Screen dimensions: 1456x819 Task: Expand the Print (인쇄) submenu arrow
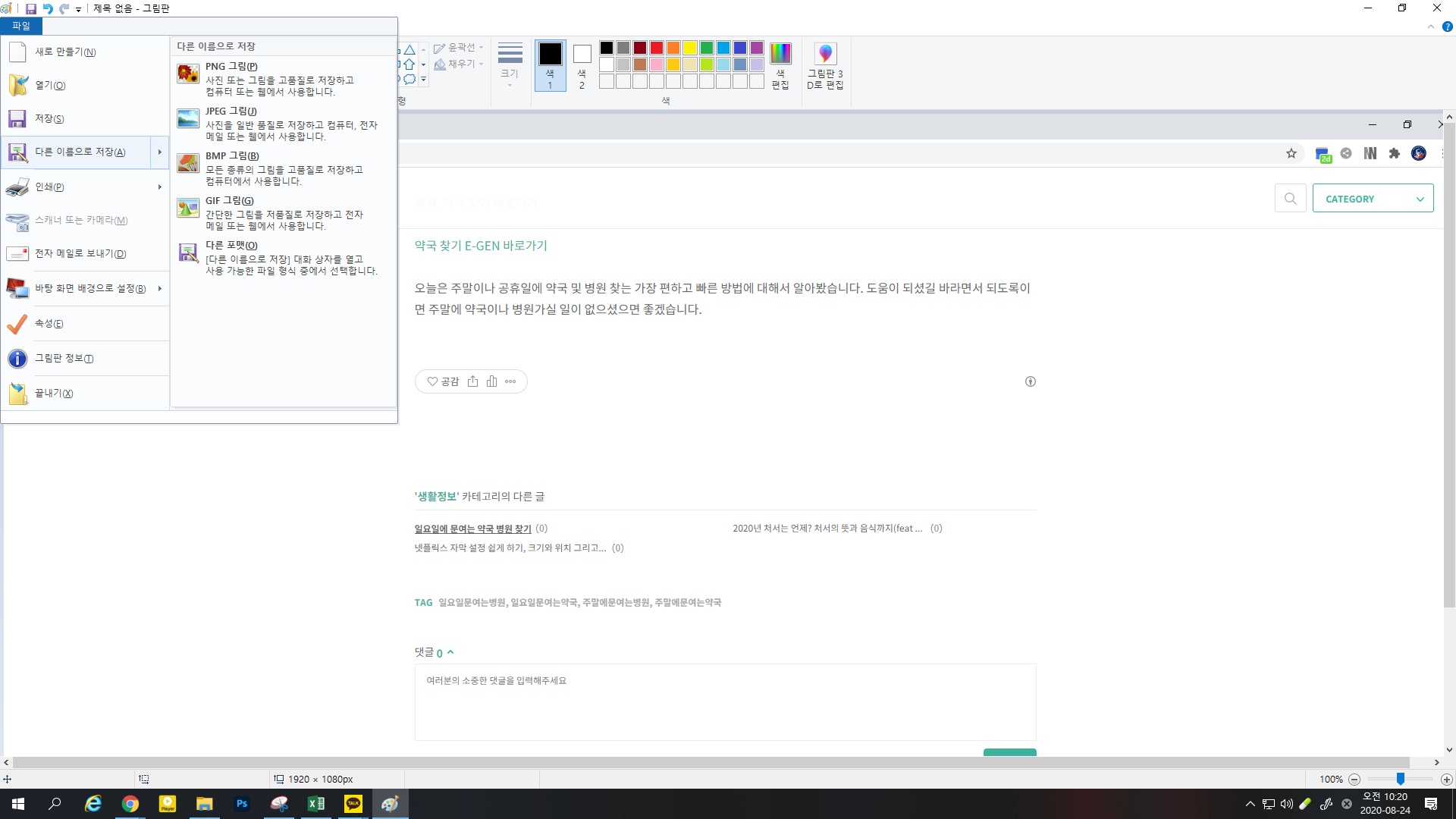pyautogui.click(x=159, y=187)
